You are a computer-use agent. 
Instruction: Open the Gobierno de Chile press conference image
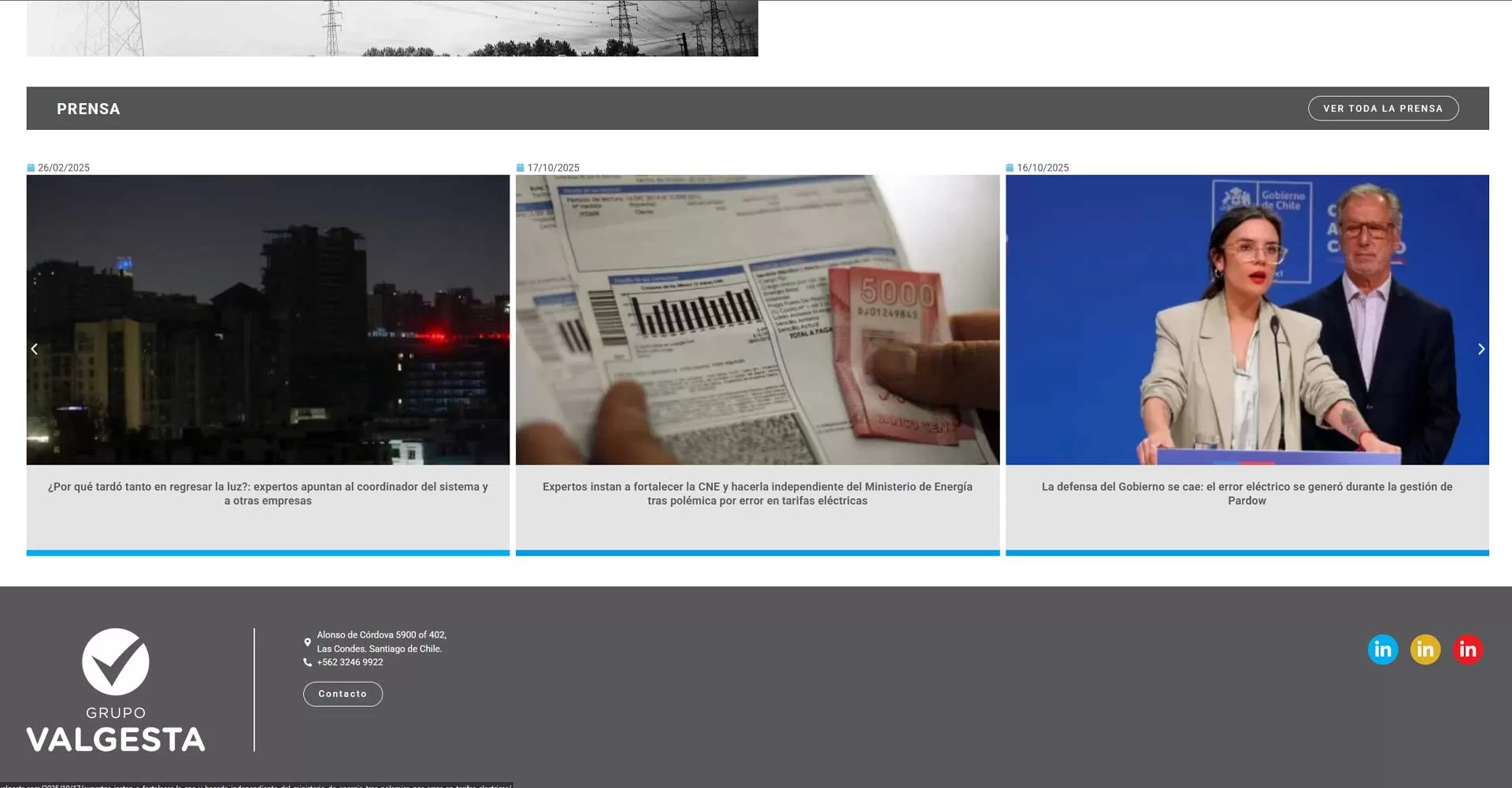[1247, 319]
